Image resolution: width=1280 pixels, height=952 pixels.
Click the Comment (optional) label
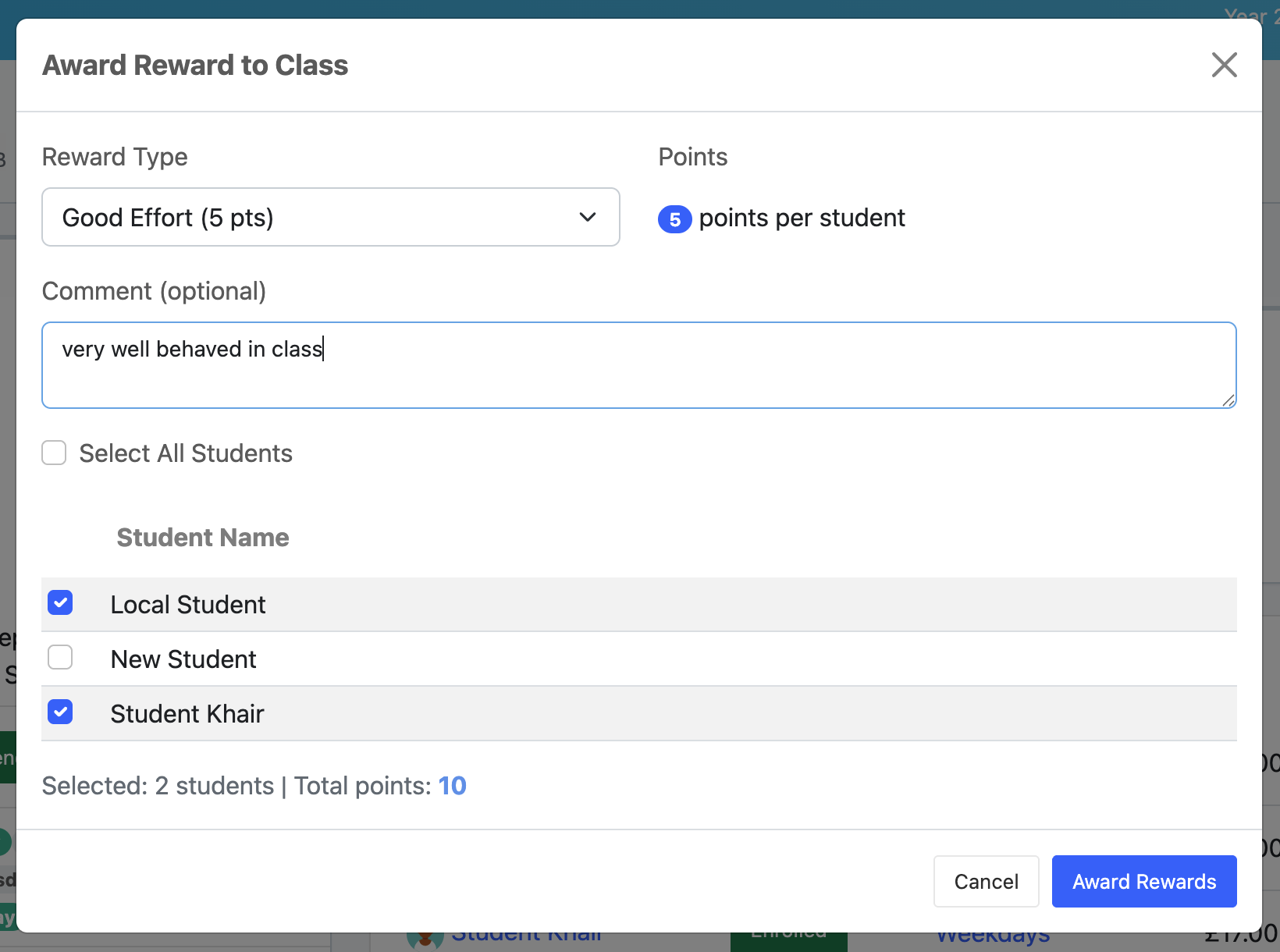tap(154, 291)
